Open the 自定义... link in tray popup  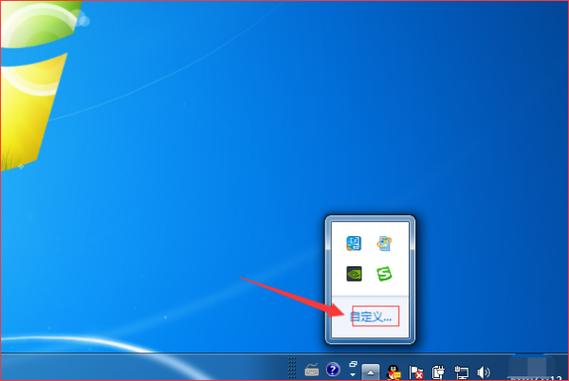tap(371, 317)
